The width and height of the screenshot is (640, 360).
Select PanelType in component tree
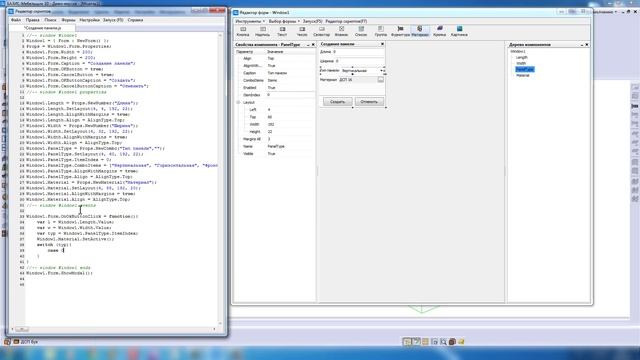point(524,69)
